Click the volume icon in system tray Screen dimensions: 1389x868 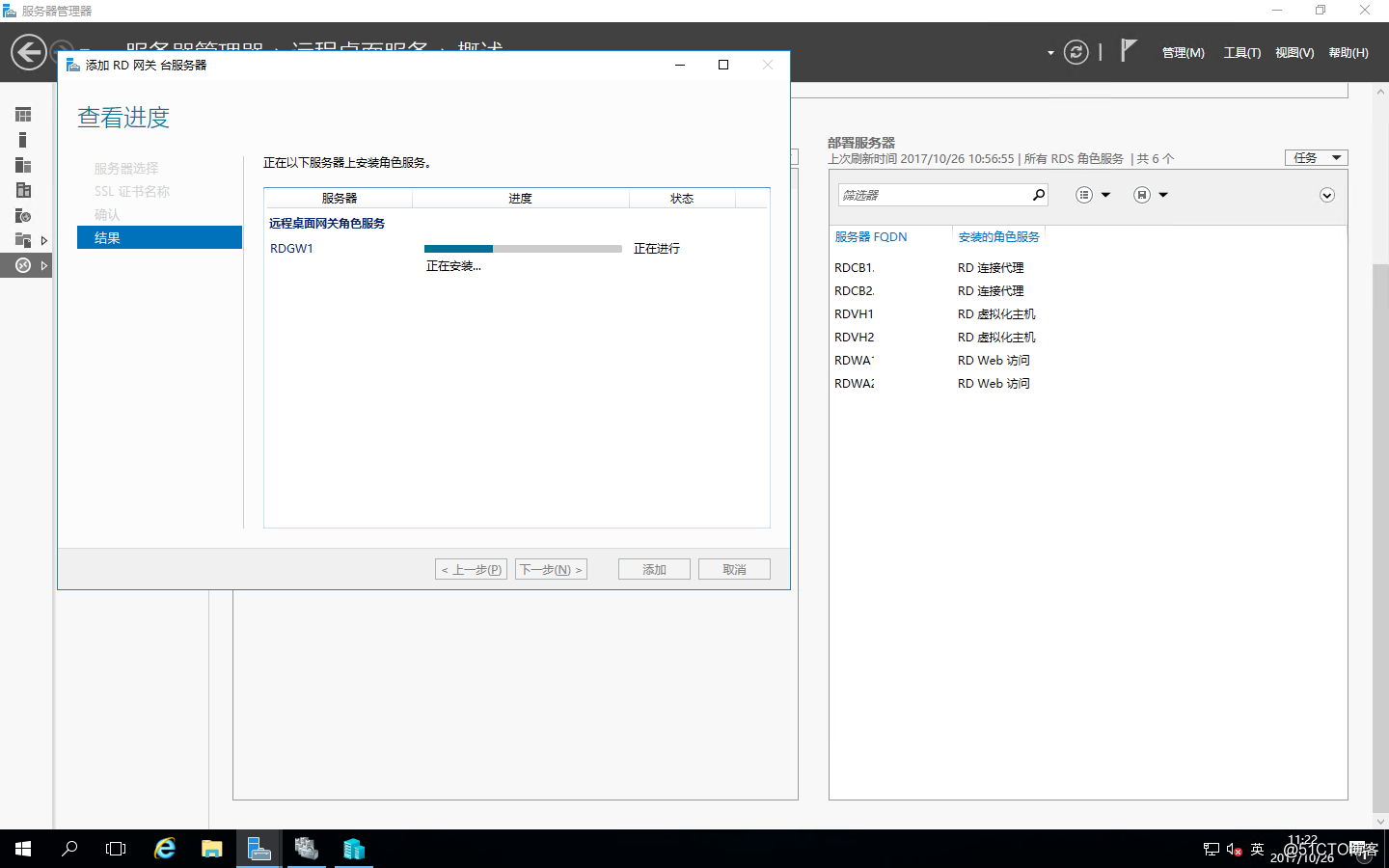1234,849
